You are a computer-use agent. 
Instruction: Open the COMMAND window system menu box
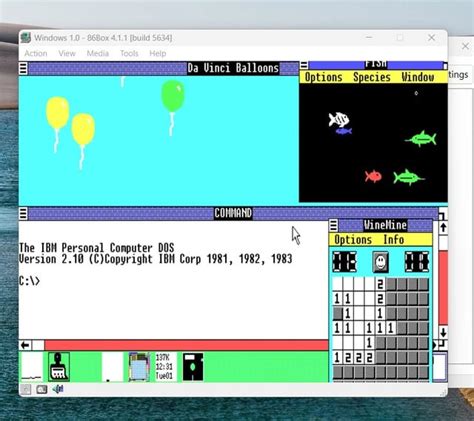pos(23,213)
